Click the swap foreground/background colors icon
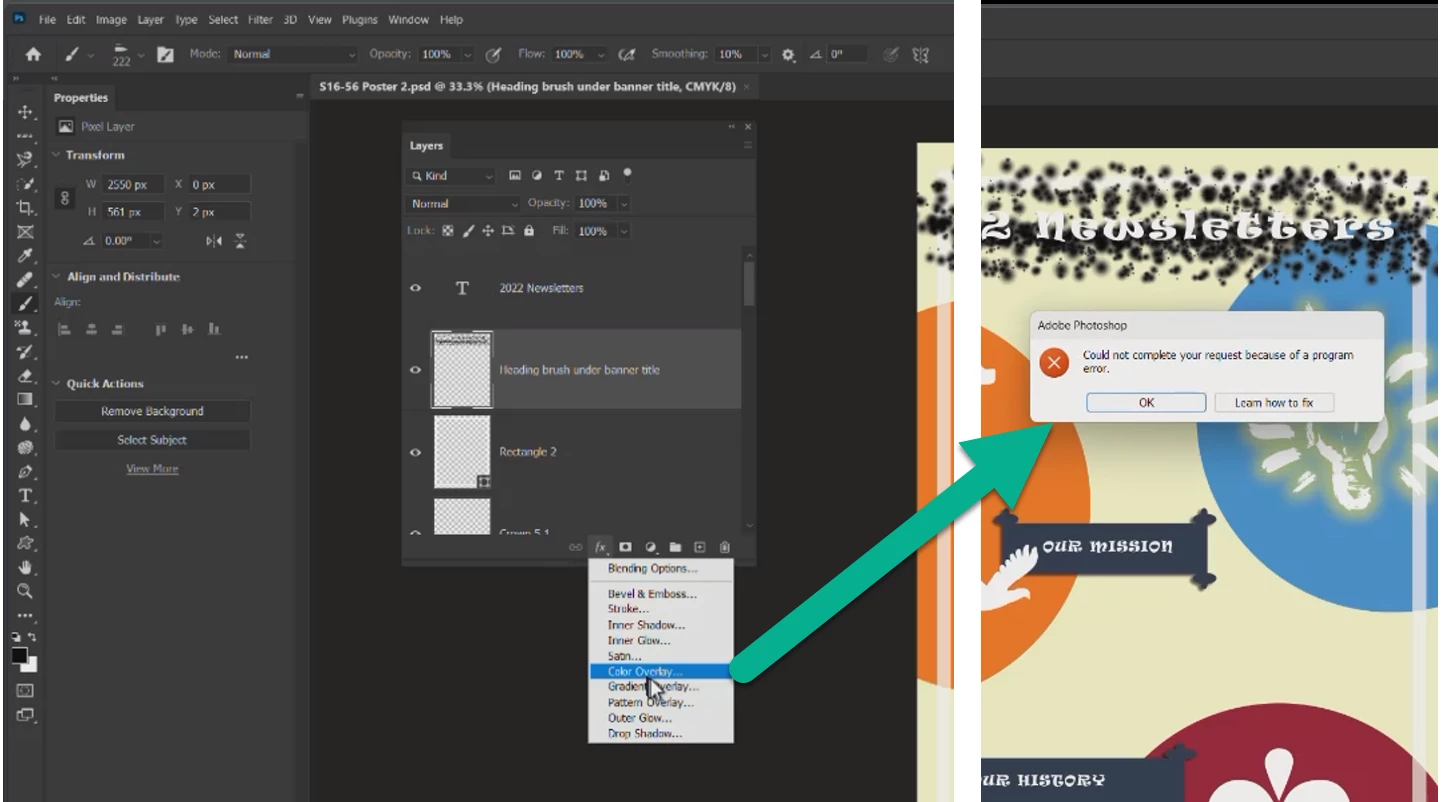Viewport: 1442px width, 802px height. [x=32, y=638]
